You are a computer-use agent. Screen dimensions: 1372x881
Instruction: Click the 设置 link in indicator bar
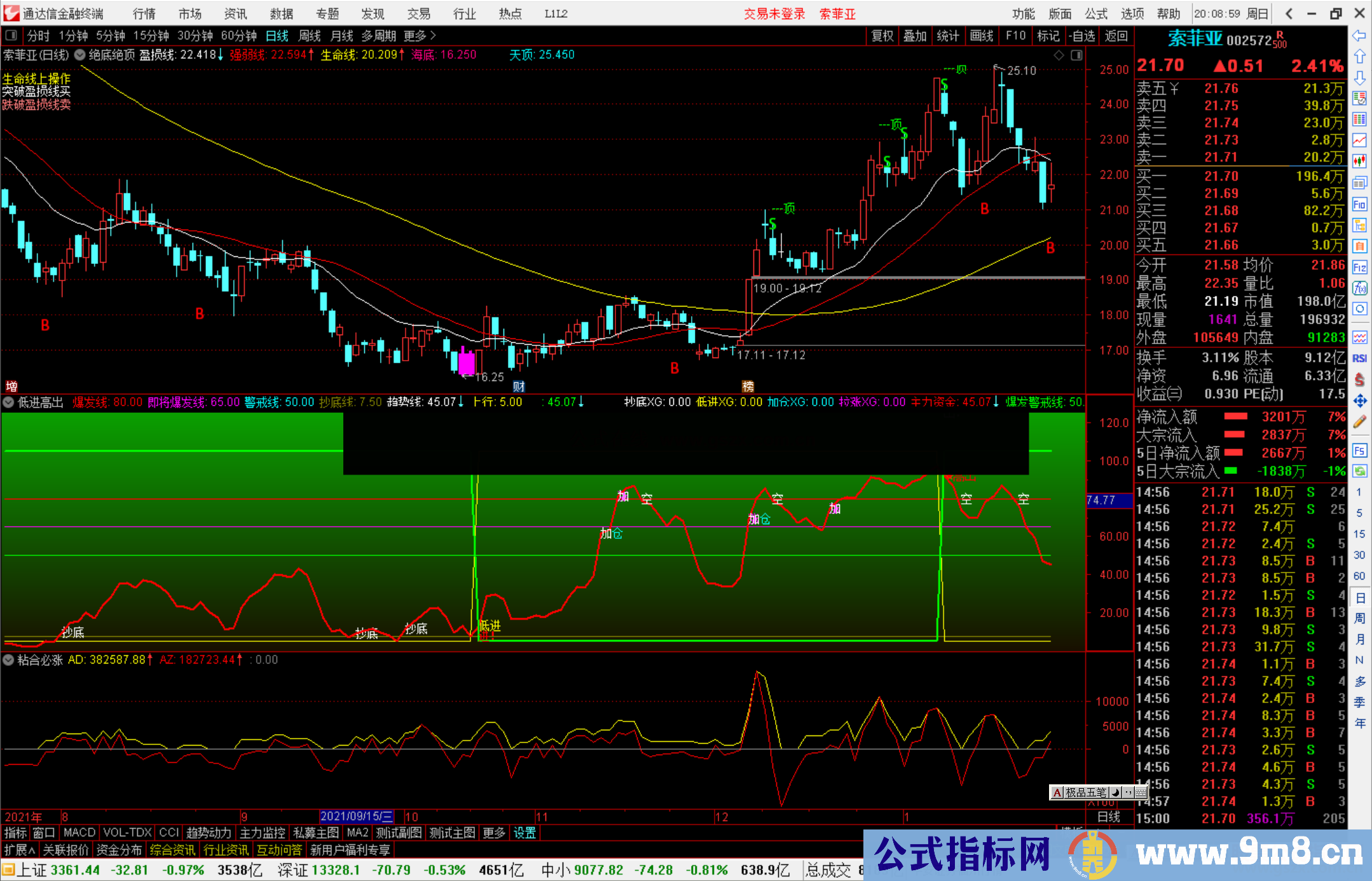pyautogui.click(x=525, y=833)
